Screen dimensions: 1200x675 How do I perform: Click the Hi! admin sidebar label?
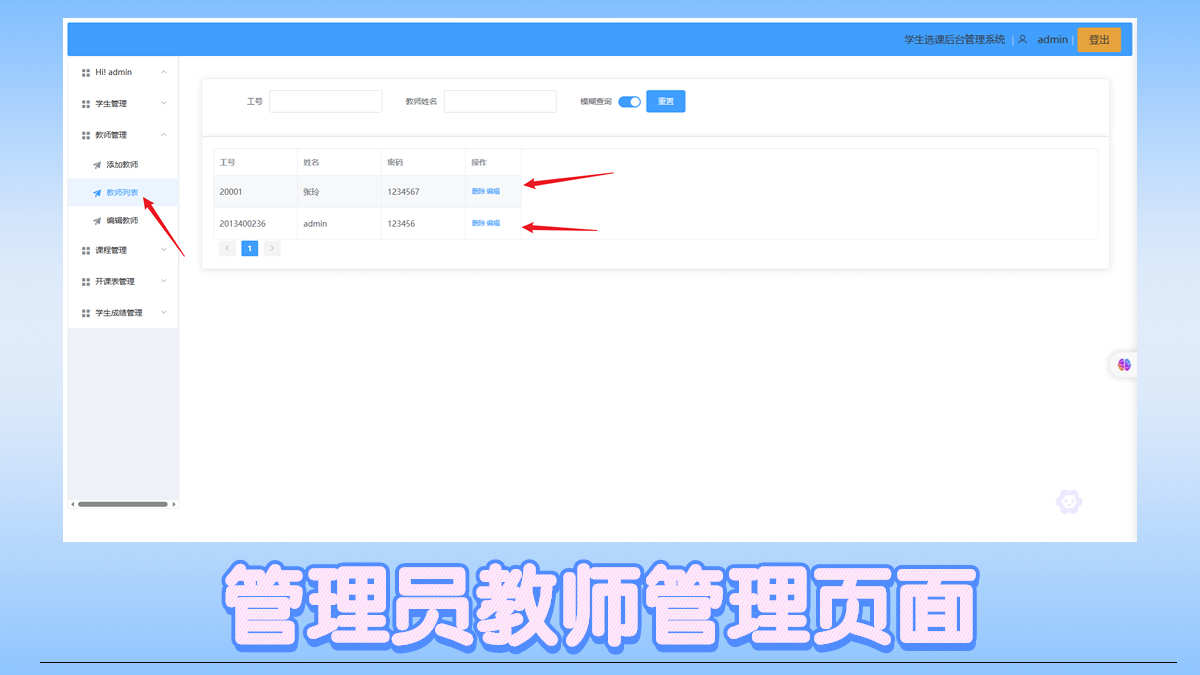[x=114, y=72]
